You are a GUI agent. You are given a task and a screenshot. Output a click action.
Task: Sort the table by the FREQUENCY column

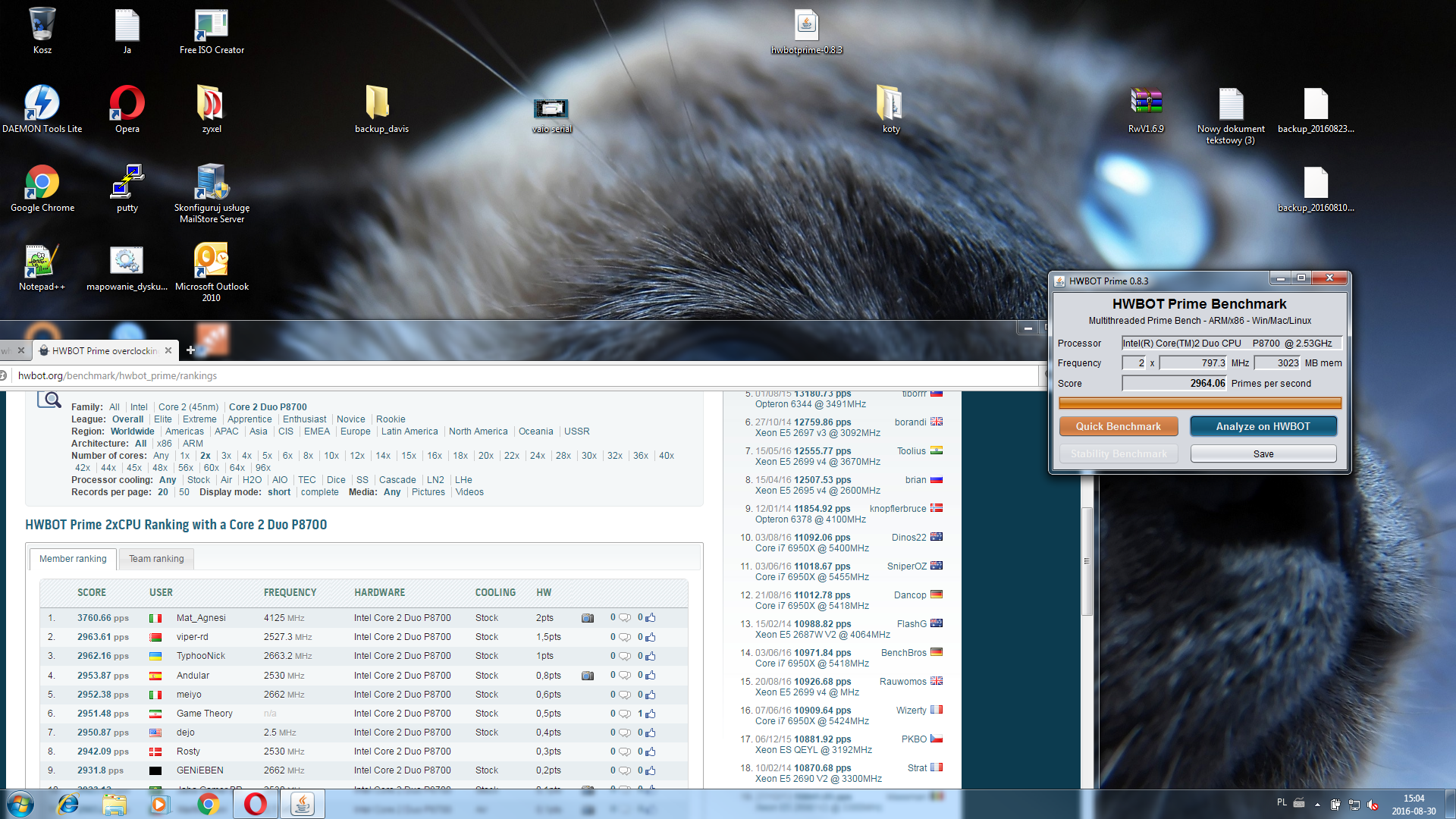pyautogui.click(x=290, y=592)
